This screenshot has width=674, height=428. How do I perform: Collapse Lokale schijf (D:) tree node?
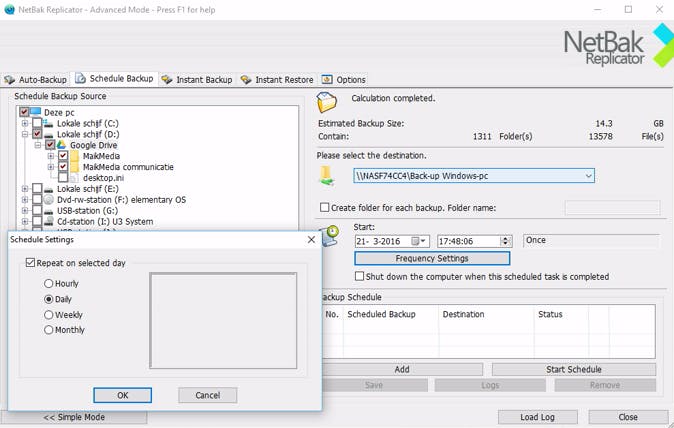pyautogui.click(x=25, y=134)
